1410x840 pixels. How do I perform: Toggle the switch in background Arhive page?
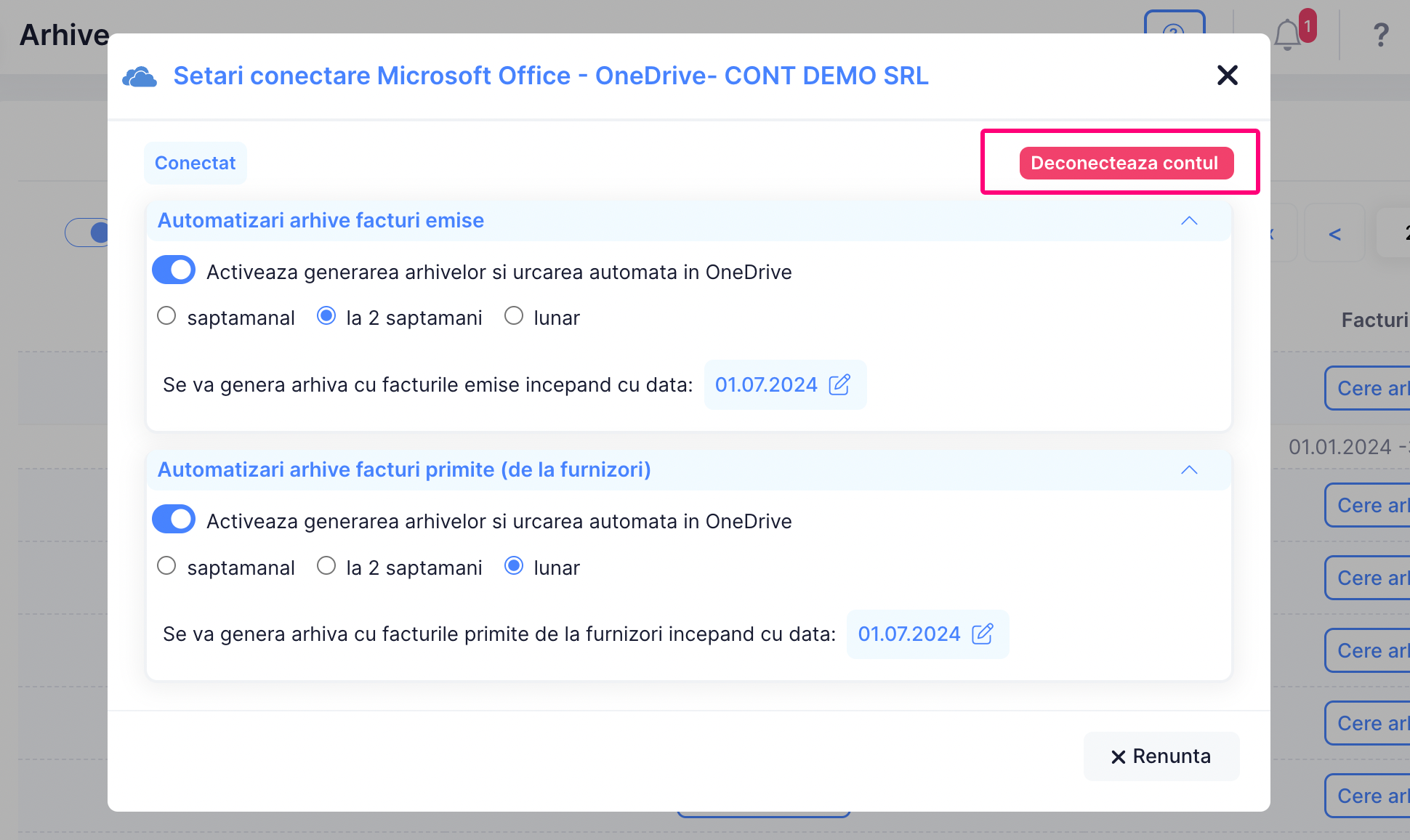click(88, 233)
